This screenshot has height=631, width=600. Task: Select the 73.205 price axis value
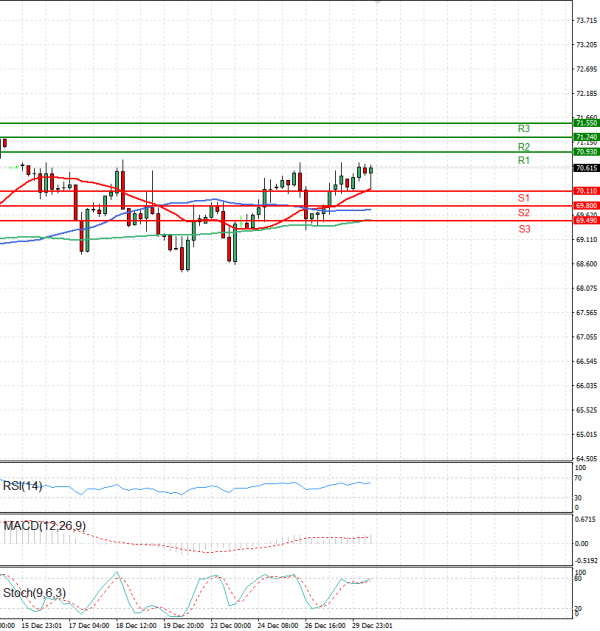coord(586,45)
